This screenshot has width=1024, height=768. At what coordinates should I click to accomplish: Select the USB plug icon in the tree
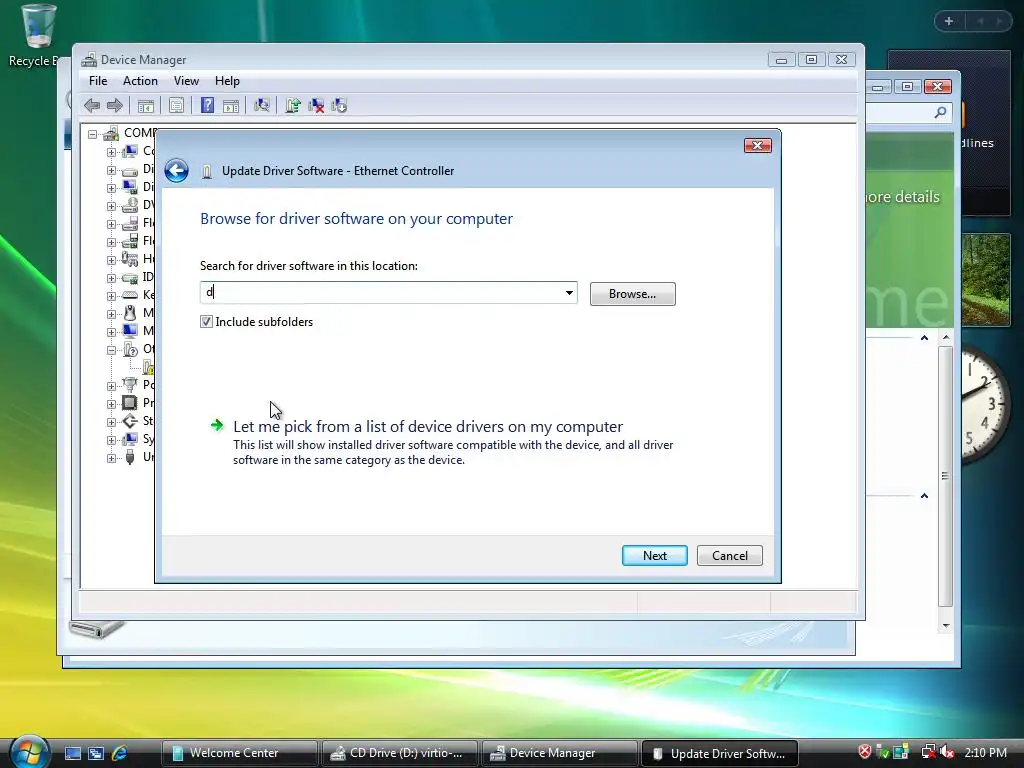[130, 456]
